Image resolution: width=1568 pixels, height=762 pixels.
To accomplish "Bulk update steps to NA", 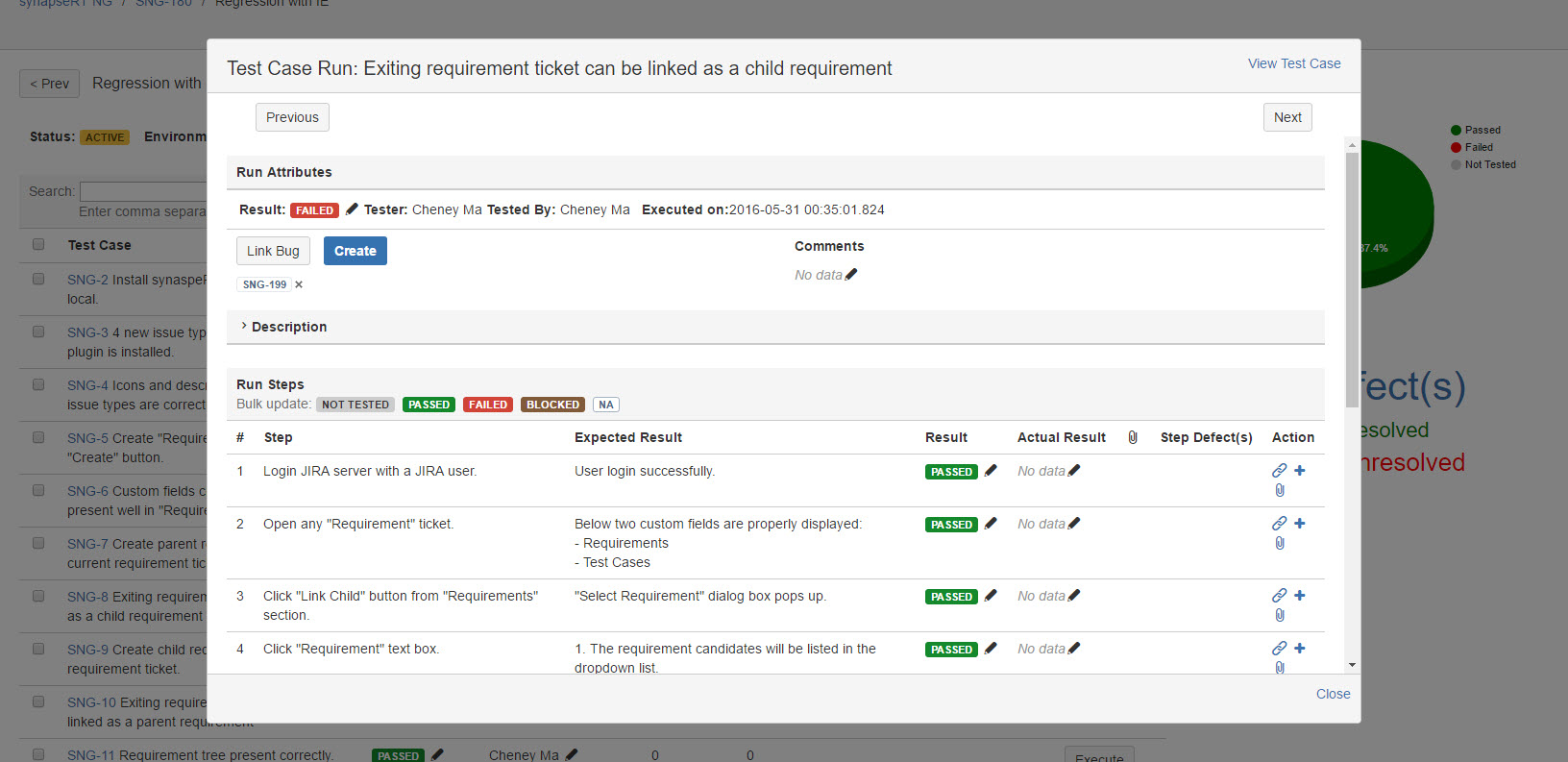I will pos(606,405).
